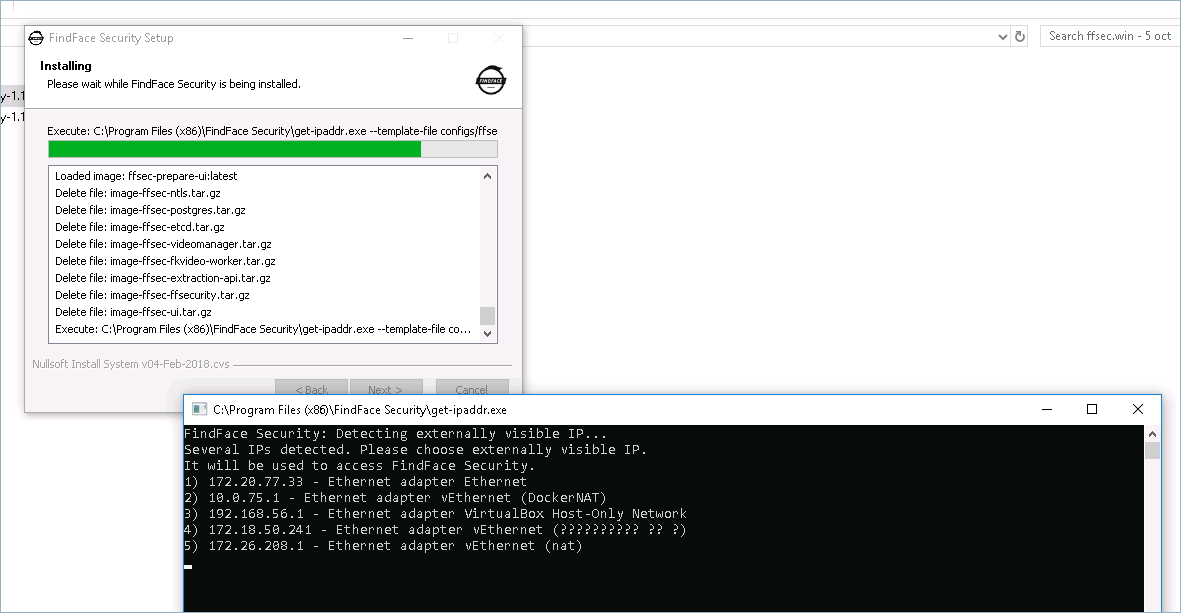Click the FindFace logo in installer header
Screen dimensions: 1181x613
tap(491, 80)
